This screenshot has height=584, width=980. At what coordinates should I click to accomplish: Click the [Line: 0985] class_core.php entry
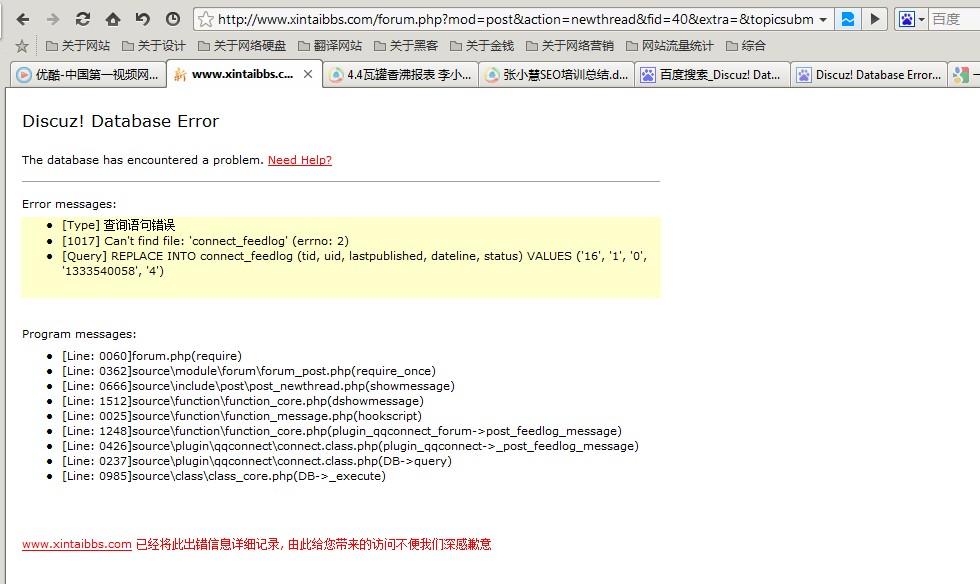[224, 476]
